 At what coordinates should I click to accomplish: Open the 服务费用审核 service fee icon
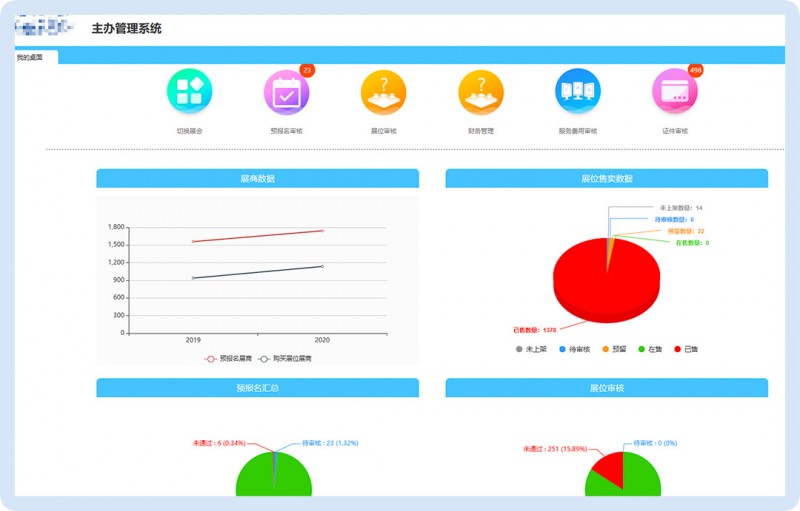(578, 91)
